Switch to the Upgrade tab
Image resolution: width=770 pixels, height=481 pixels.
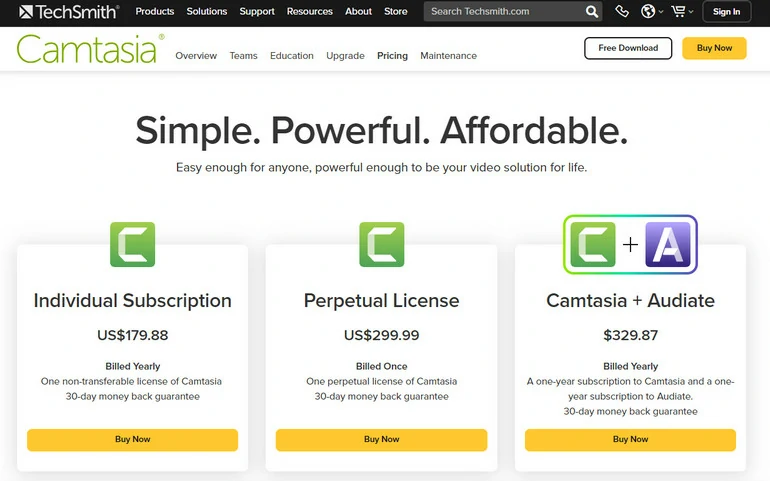[x=345, y=56]
